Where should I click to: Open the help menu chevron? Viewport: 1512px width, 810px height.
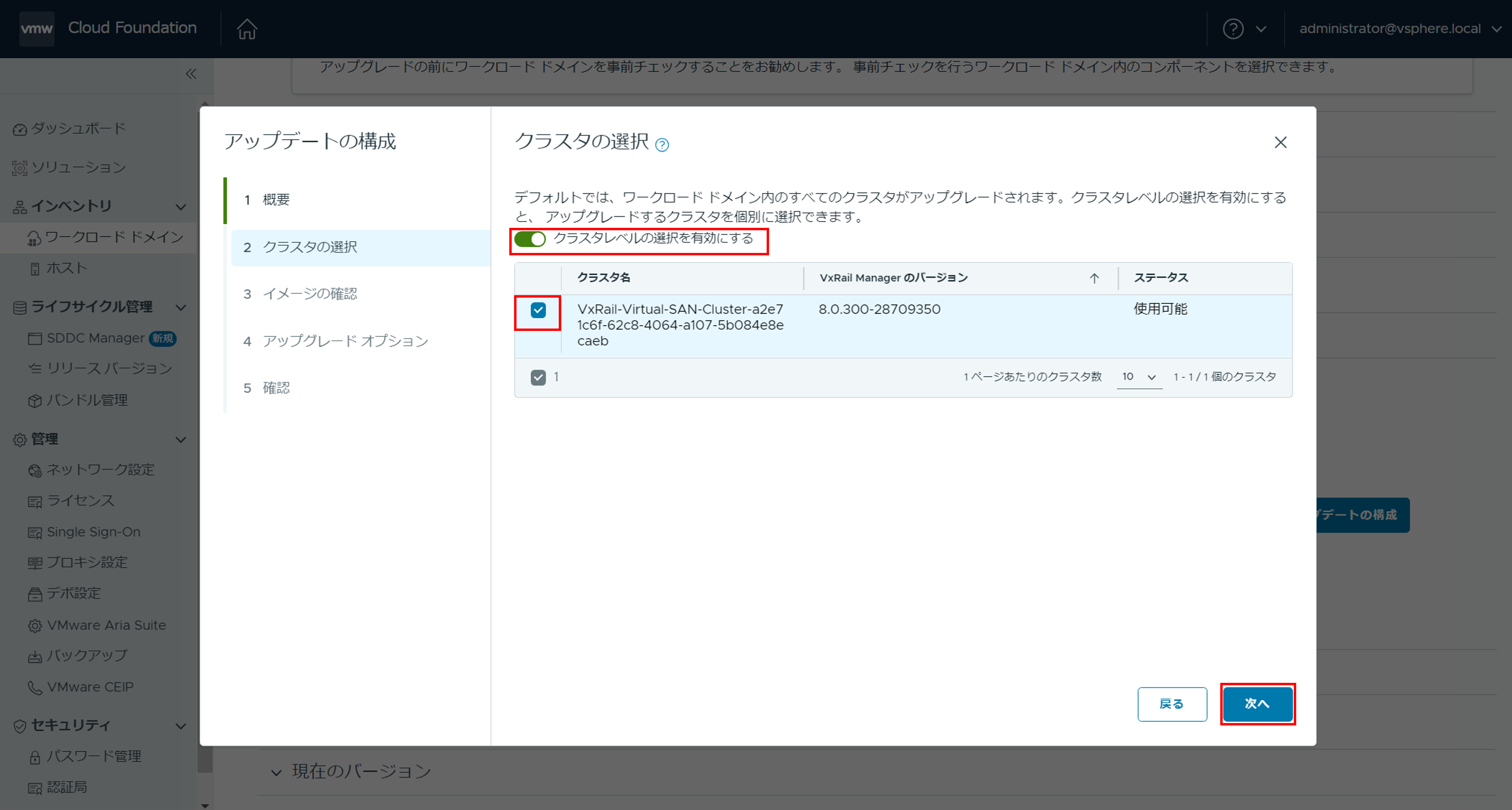point(1261,29)
